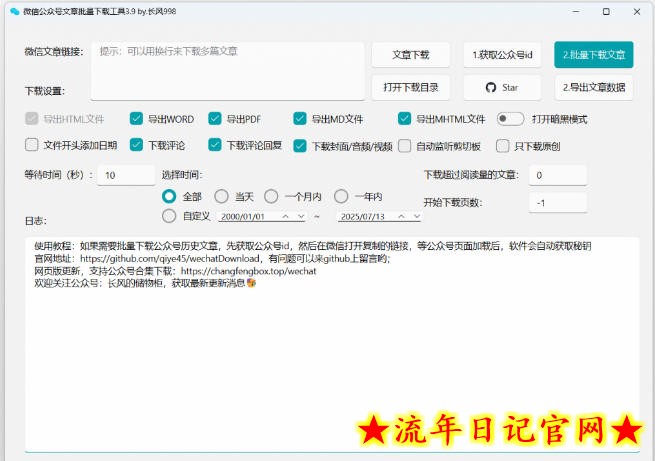Click the app icon in title bar
The width and height of the screenshot is (655, 461).
(x=15, y=11)
